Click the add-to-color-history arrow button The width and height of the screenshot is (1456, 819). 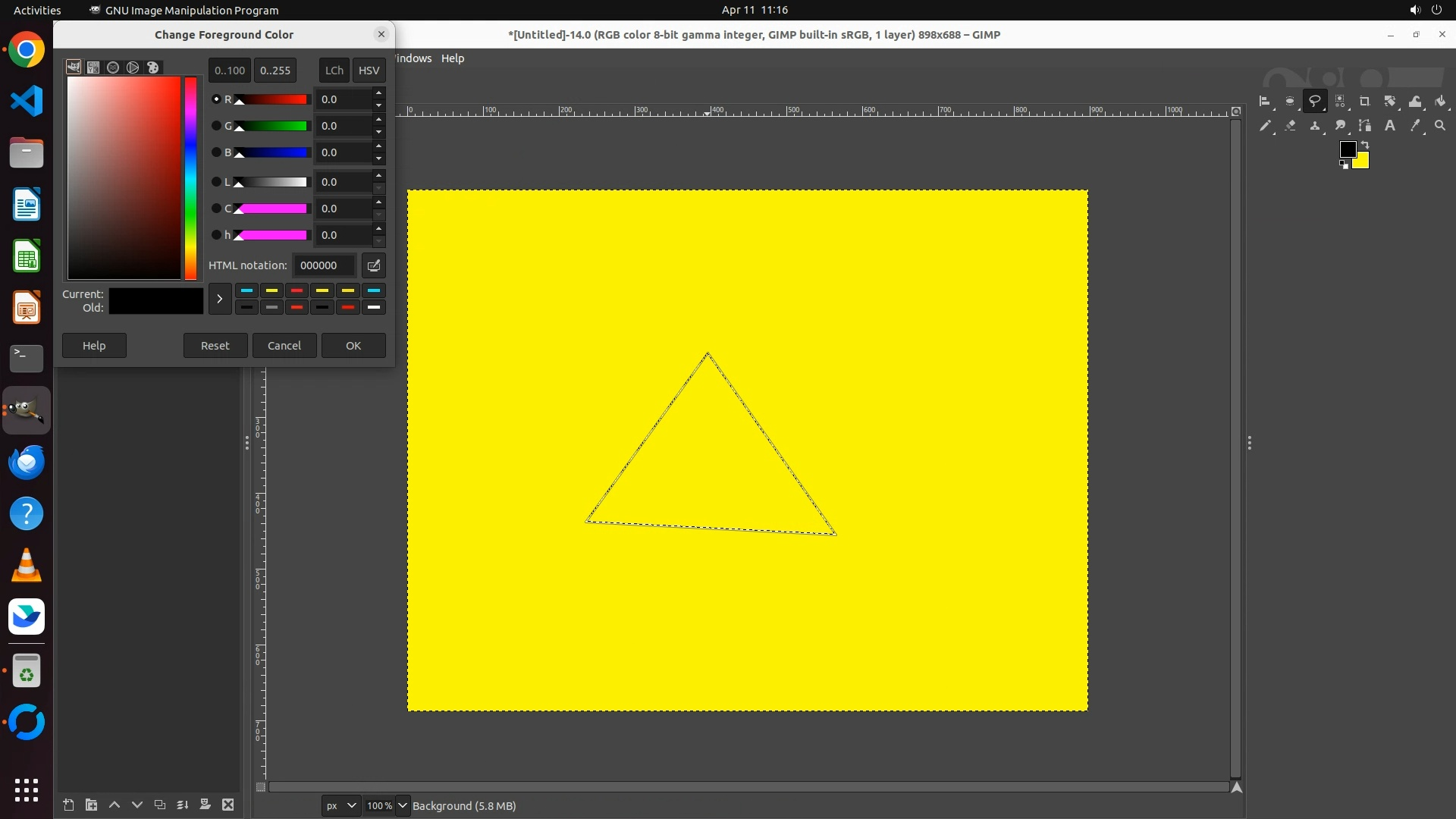point(220,299)
